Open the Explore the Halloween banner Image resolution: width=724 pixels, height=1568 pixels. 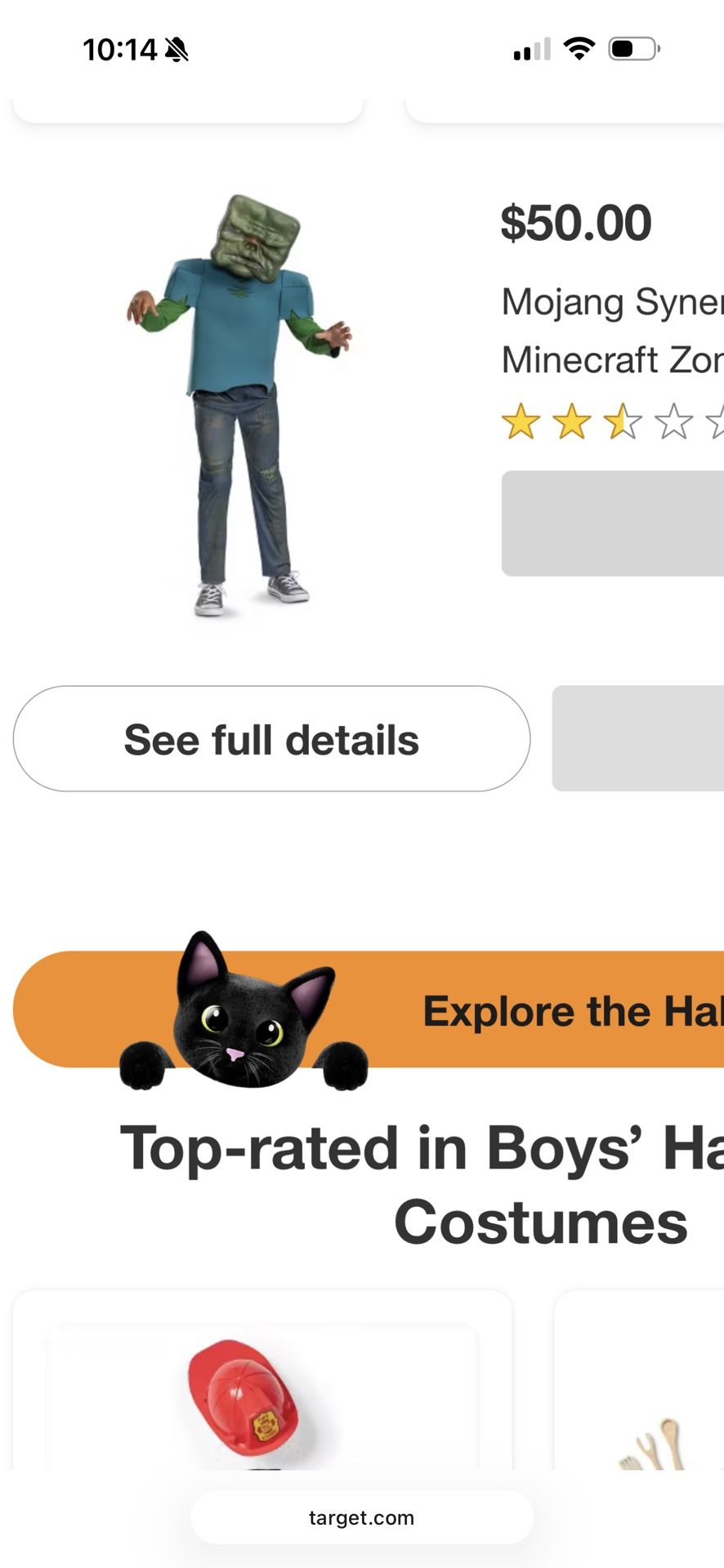coord(369,1009)
